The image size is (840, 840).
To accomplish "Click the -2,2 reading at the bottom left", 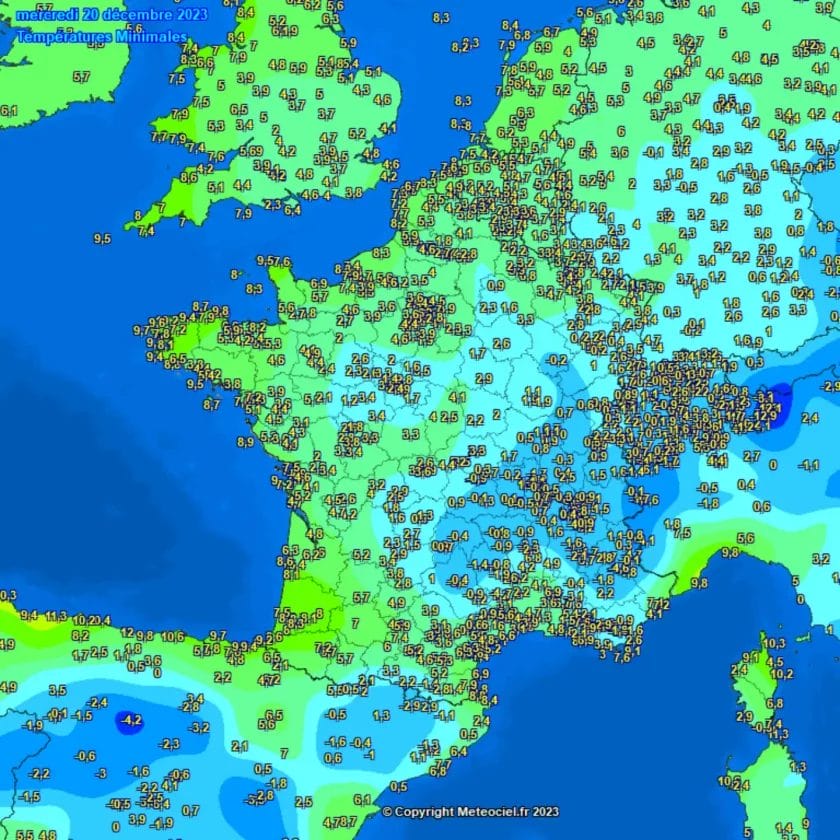I will click(x=40, y=773).
